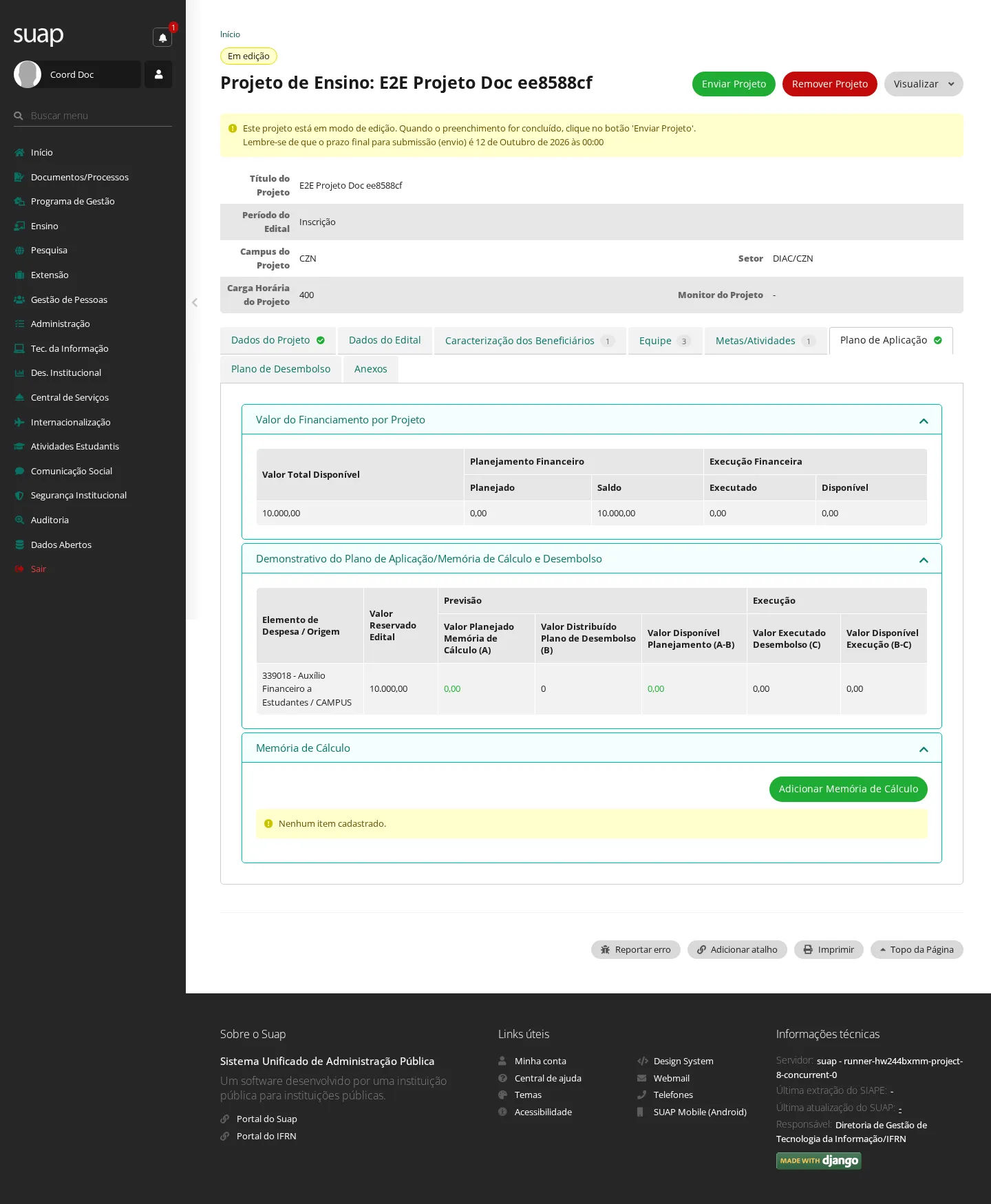Click the Documentos/Processos sidebar icon
This screenshot has height=1204, width=991.
(x=19, y=178)
